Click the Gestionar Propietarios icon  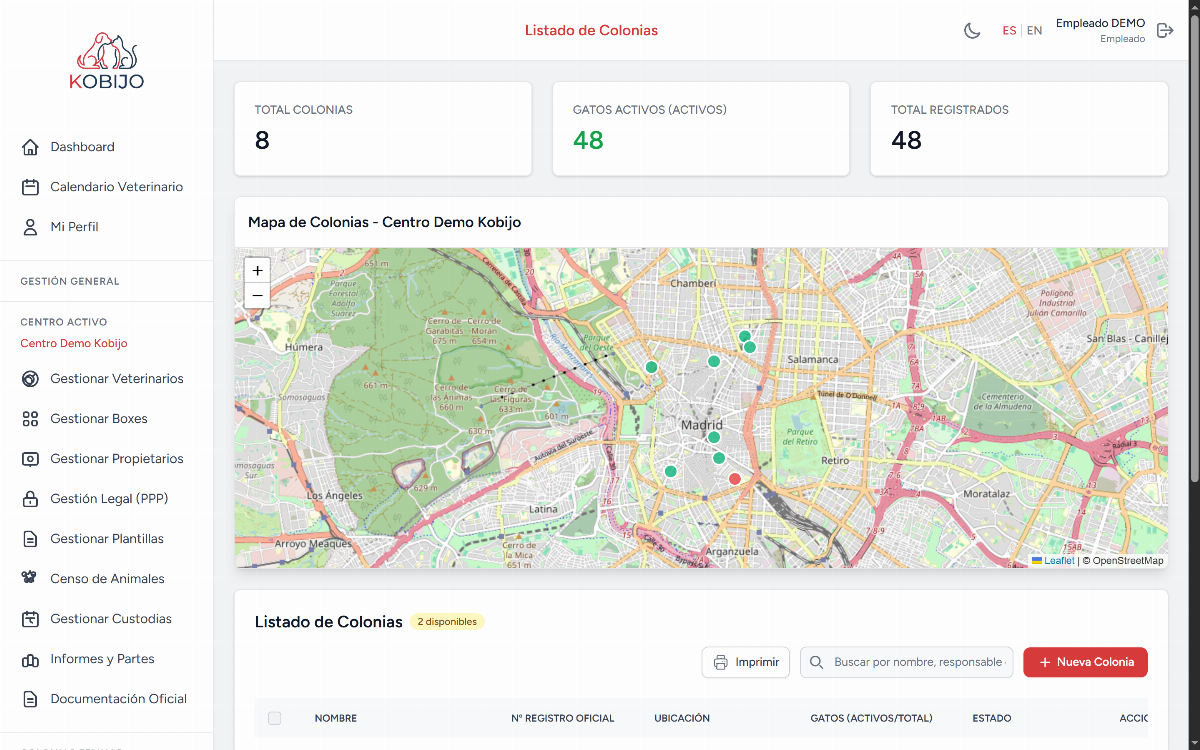(30, 459)
